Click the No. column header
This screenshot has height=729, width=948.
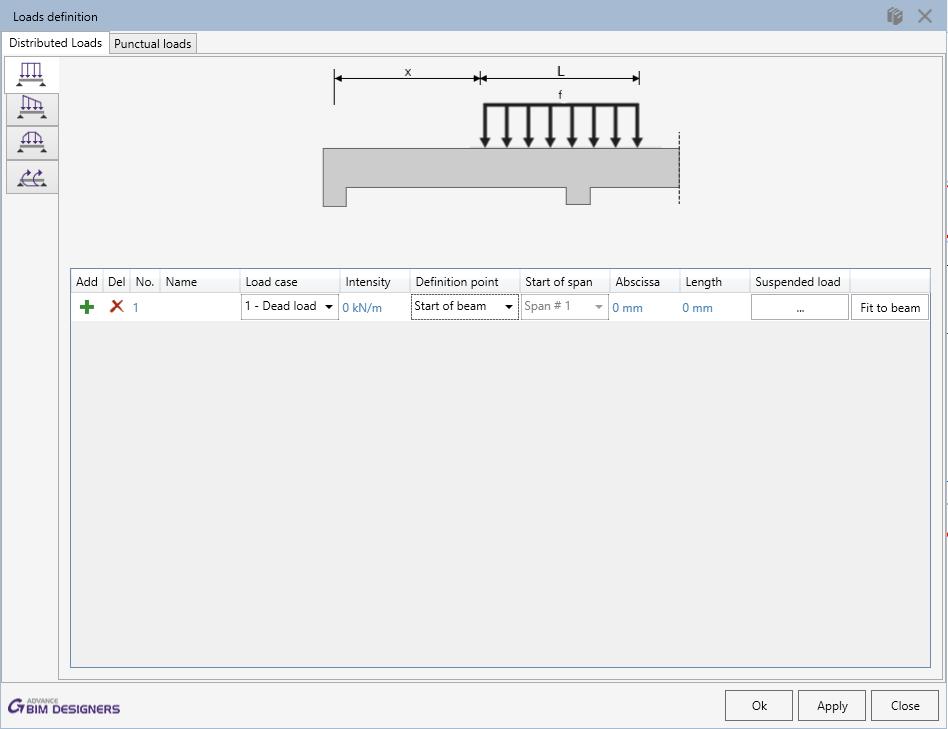click(x=145, y=282)
